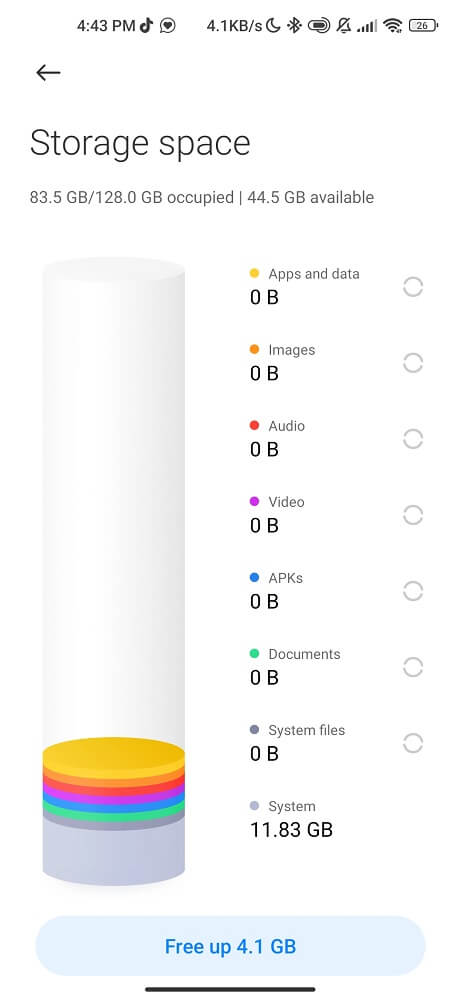Open the Audio storage category

click(x=337, y=438)
